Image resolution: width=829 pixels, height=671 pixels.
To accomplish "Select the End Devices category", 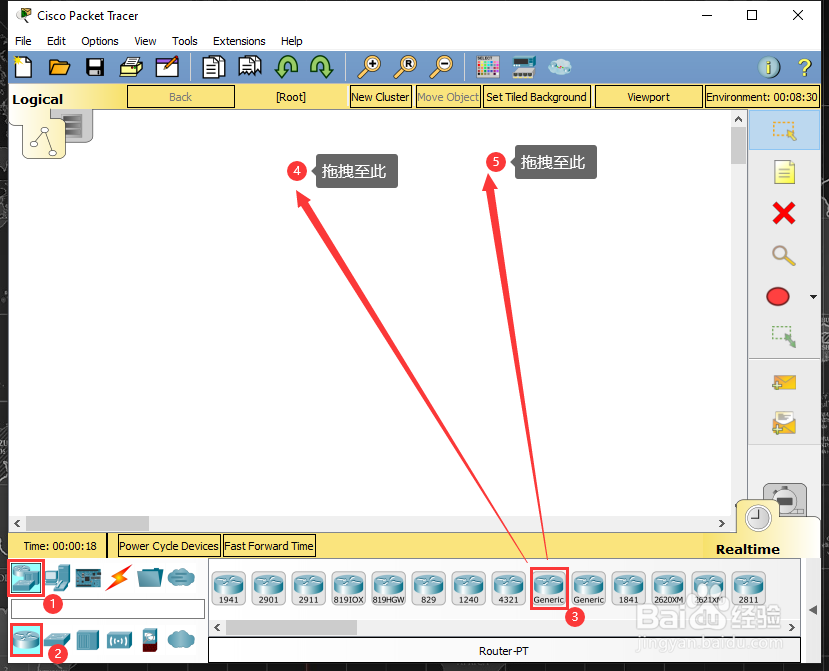I will [58, 577].
